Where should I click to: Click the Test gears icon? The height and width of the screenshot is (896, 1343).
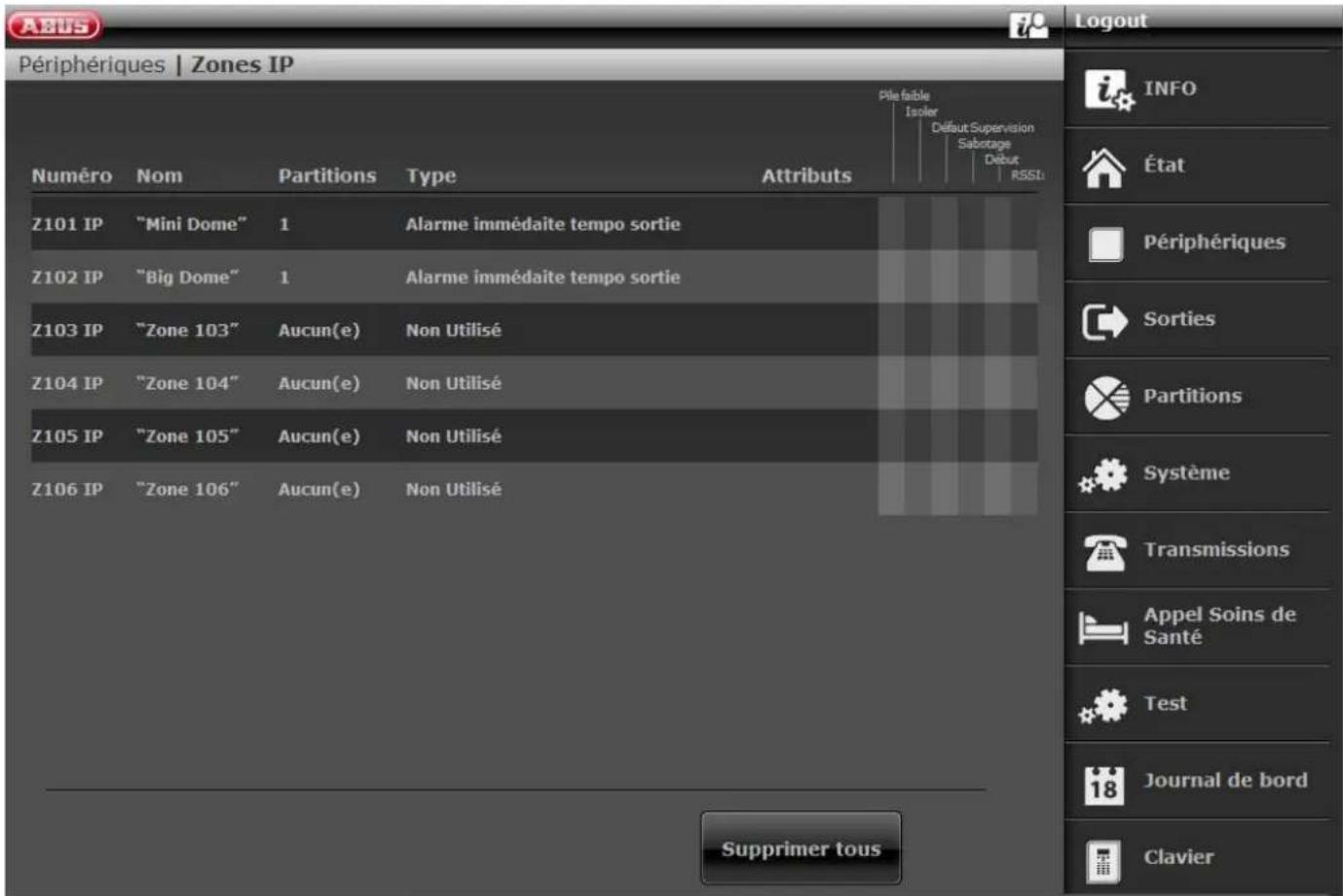pos(1103,705)
